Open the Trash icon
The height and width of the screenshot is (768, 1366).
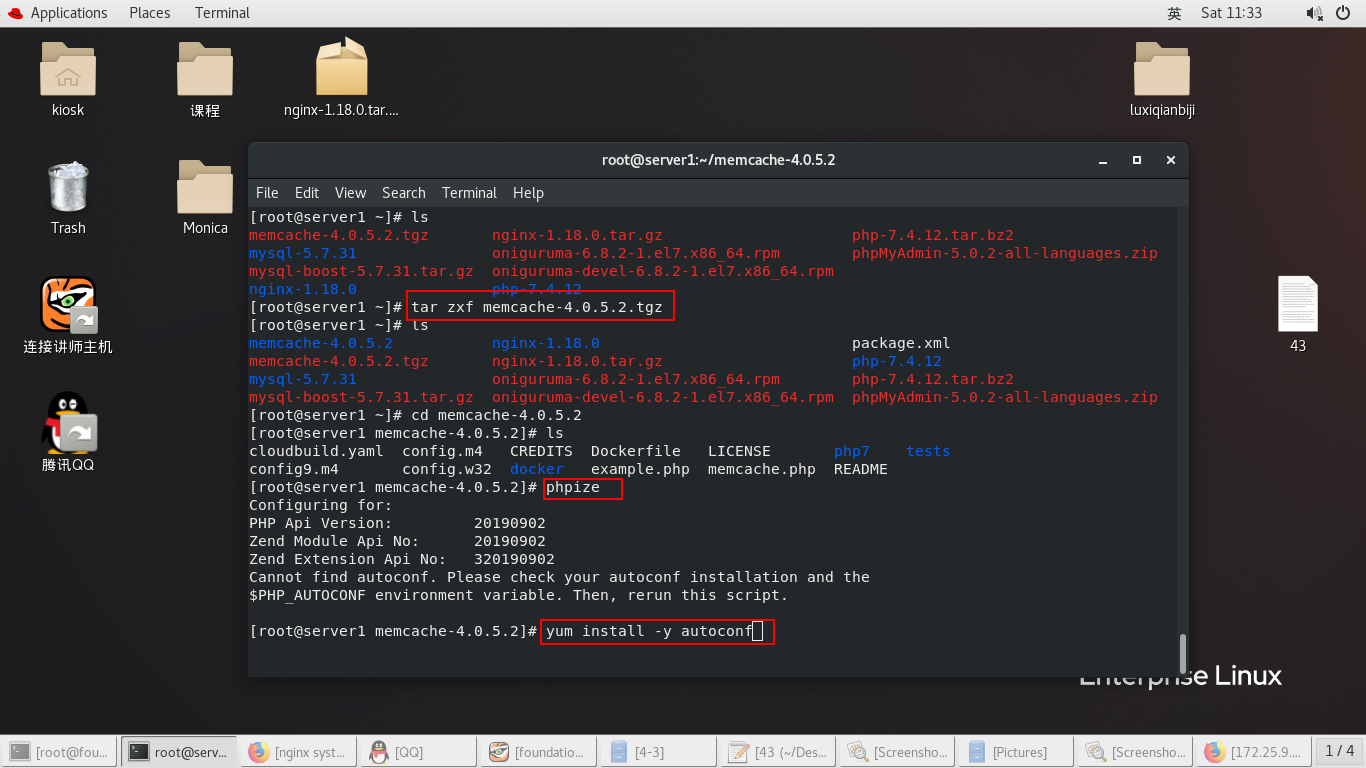point(68,188)
